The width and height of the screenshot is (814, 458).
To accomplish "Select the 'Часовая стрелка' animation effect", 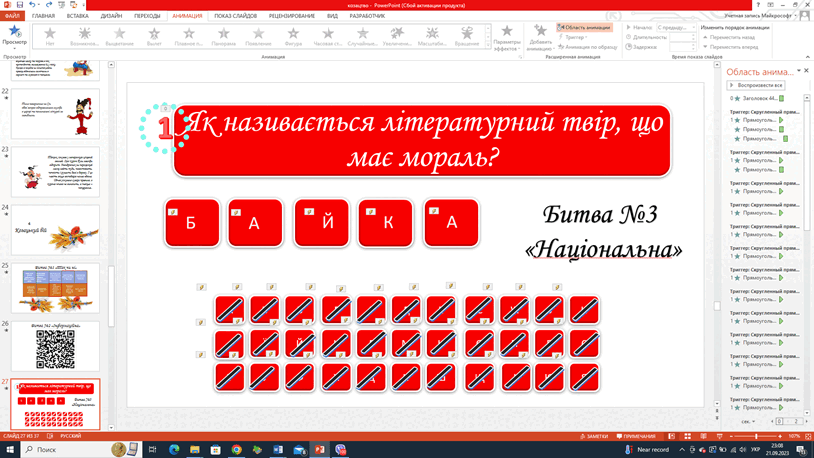I will (328, 36).
